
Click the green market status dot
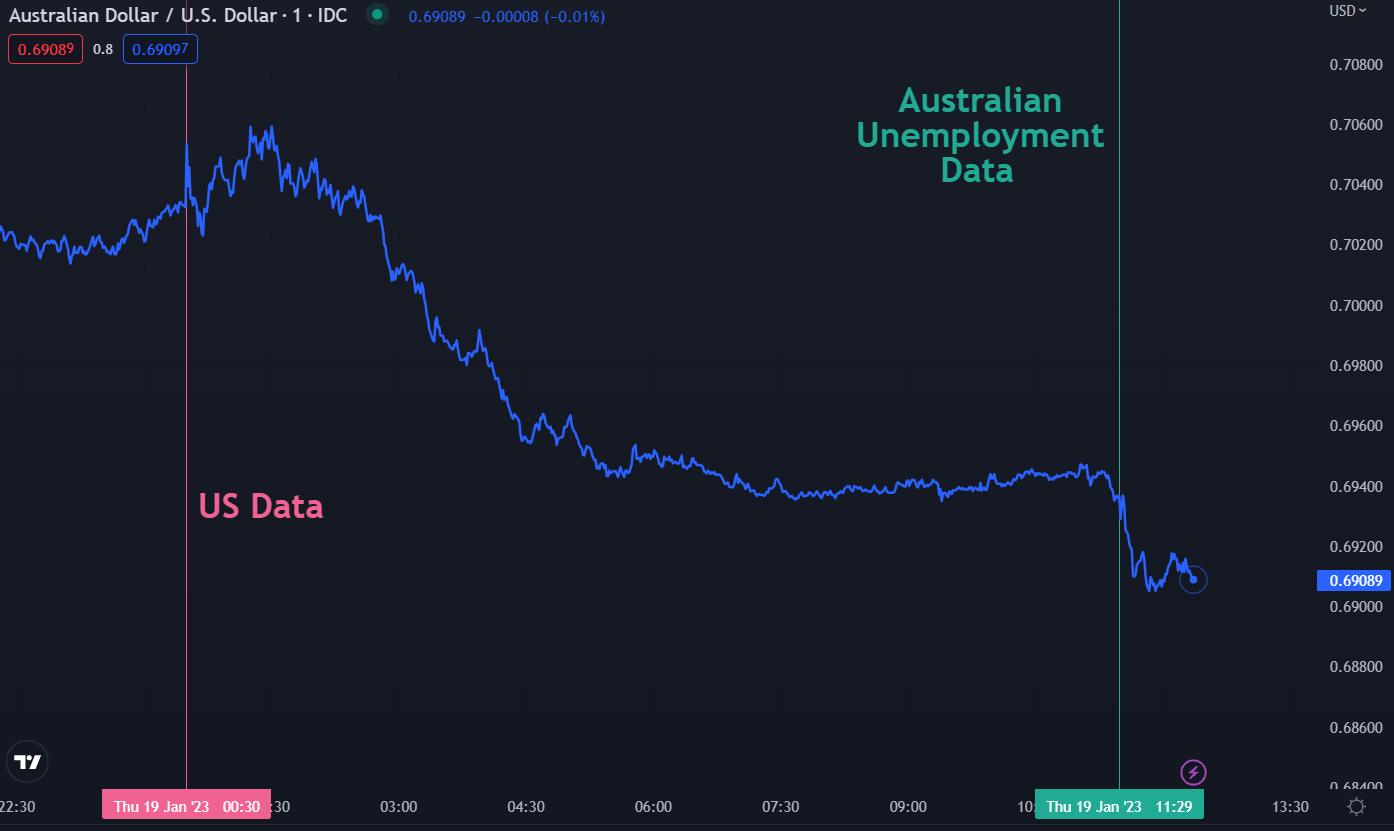point(377,15)
